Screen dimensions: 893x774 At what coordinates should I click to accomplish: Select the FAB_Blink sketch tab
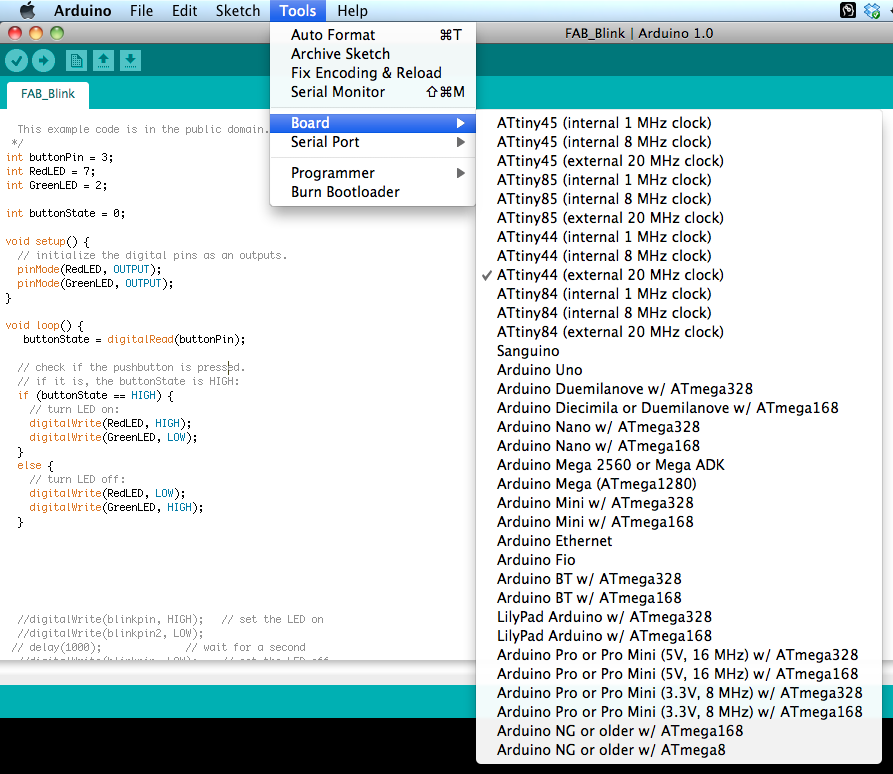[x=48, y=94]
